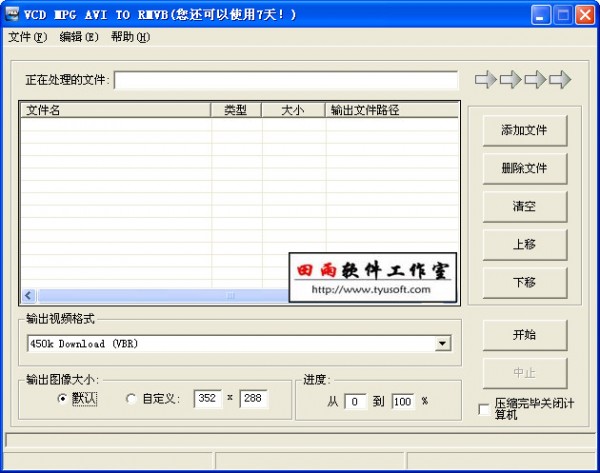Screen dimensions: 600x473
Task: Select the 自定义 image size radio button
Action: coord(131,399)
